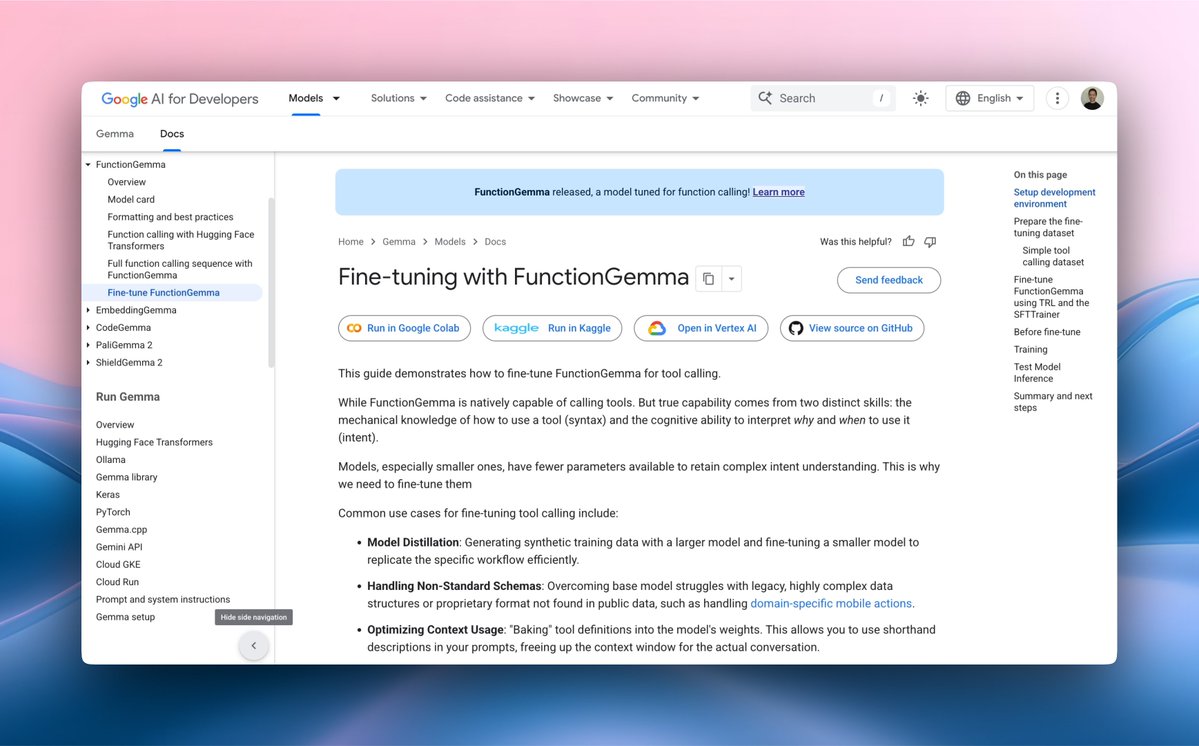Expand the ShieldGemma 2 tree section
Image resolution: width=1199 pixels, height=746 pixels.
click(x=88, y=363)
